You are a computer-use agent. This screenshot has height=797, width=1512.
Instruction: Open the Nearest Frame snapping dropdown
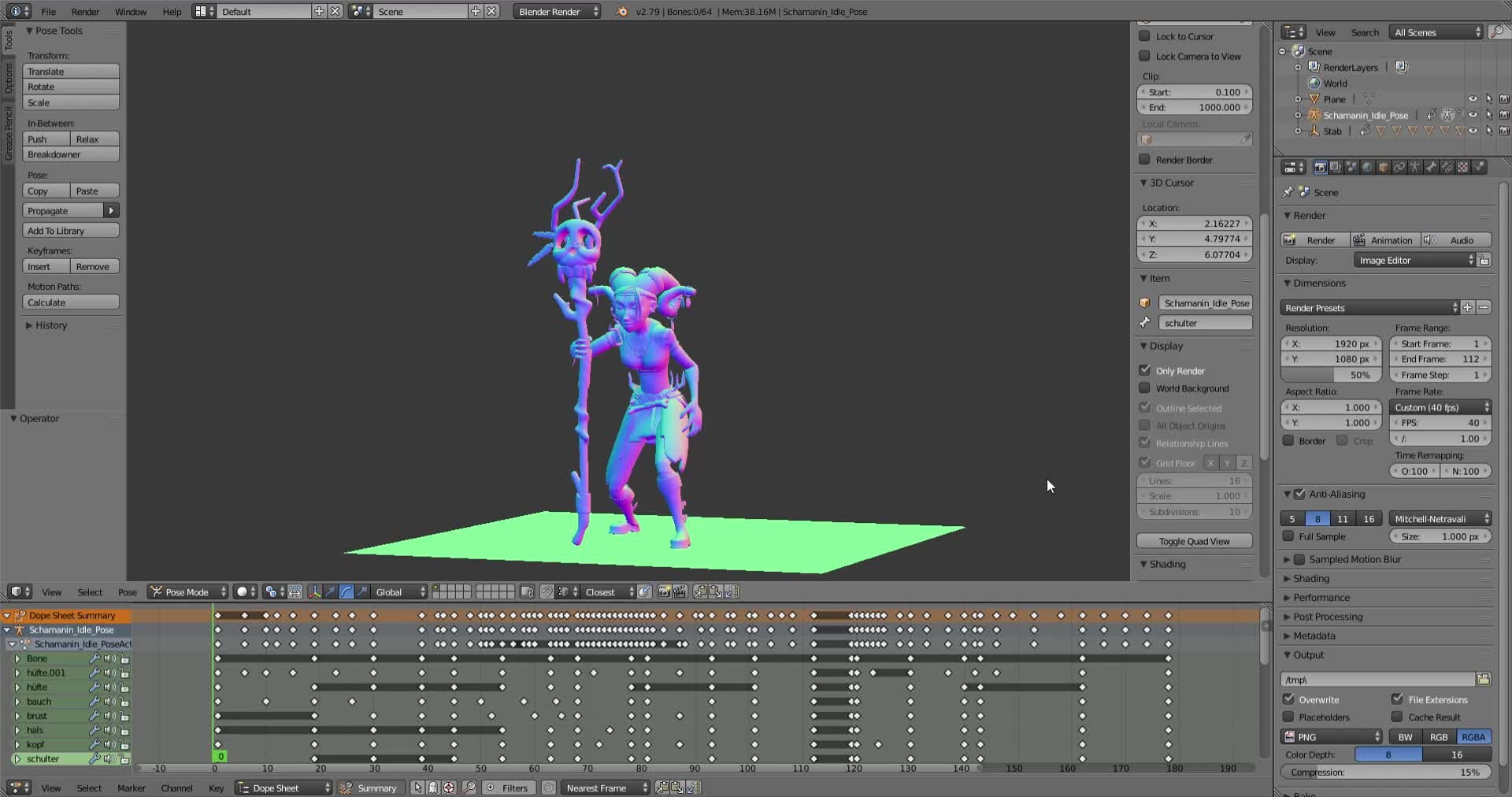click(x=605, y=788)
